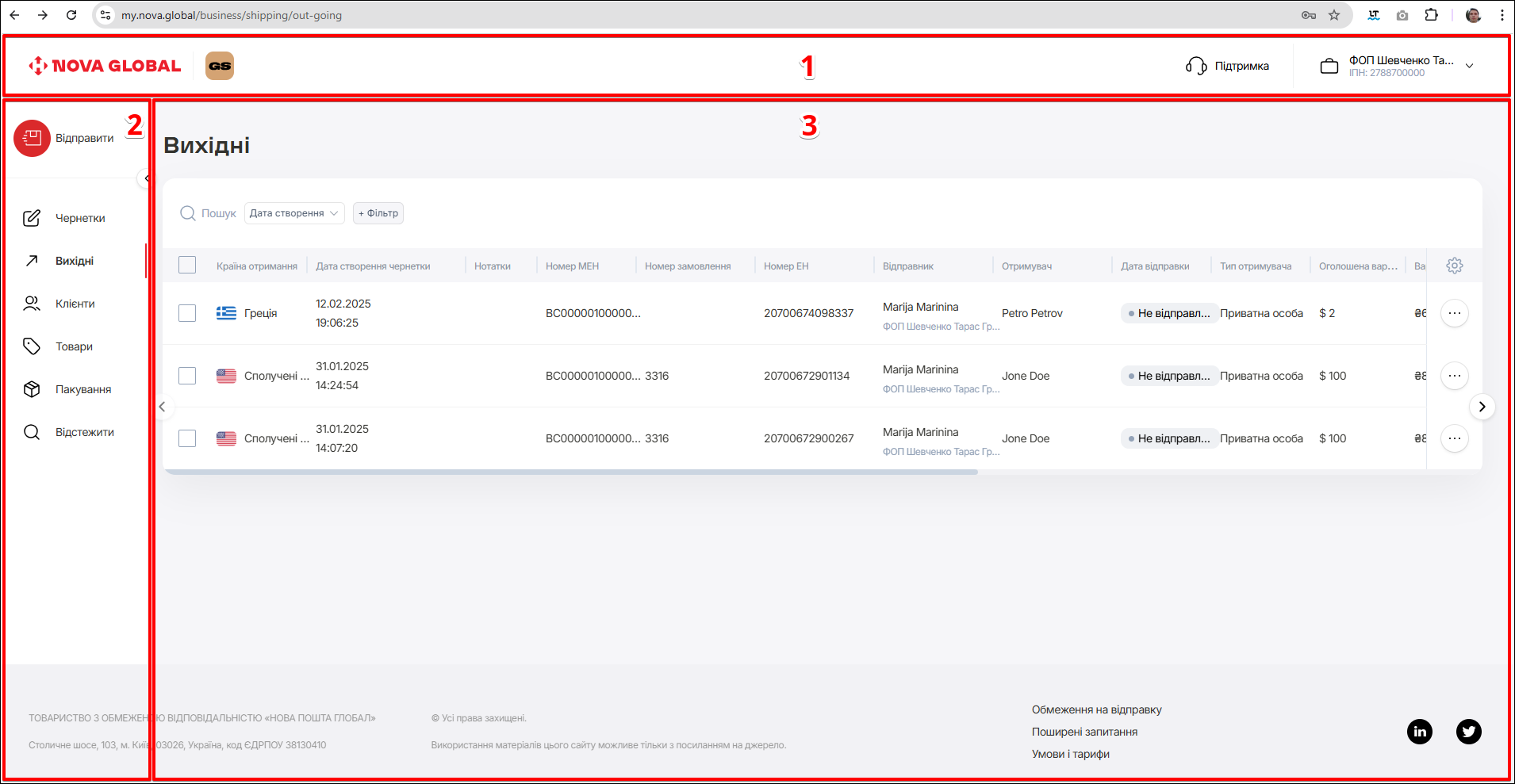Check the row created 31.01.2025 14:07:20

(x=187, y=438)
